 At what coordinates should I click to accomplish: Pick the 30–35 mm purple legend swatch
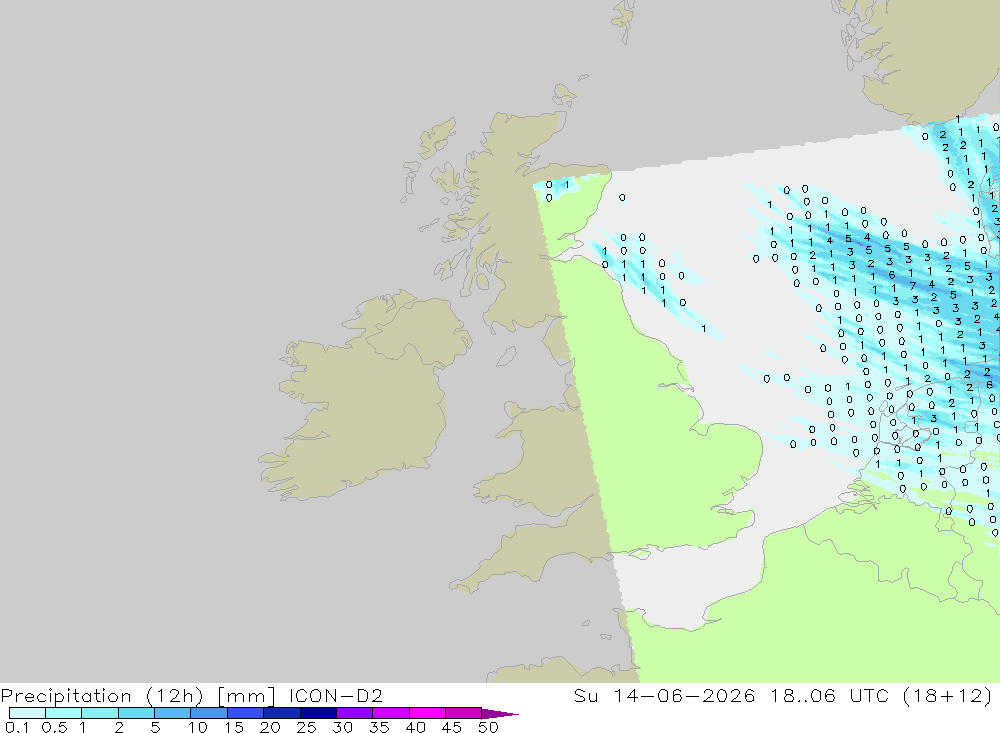pos(355,713)
